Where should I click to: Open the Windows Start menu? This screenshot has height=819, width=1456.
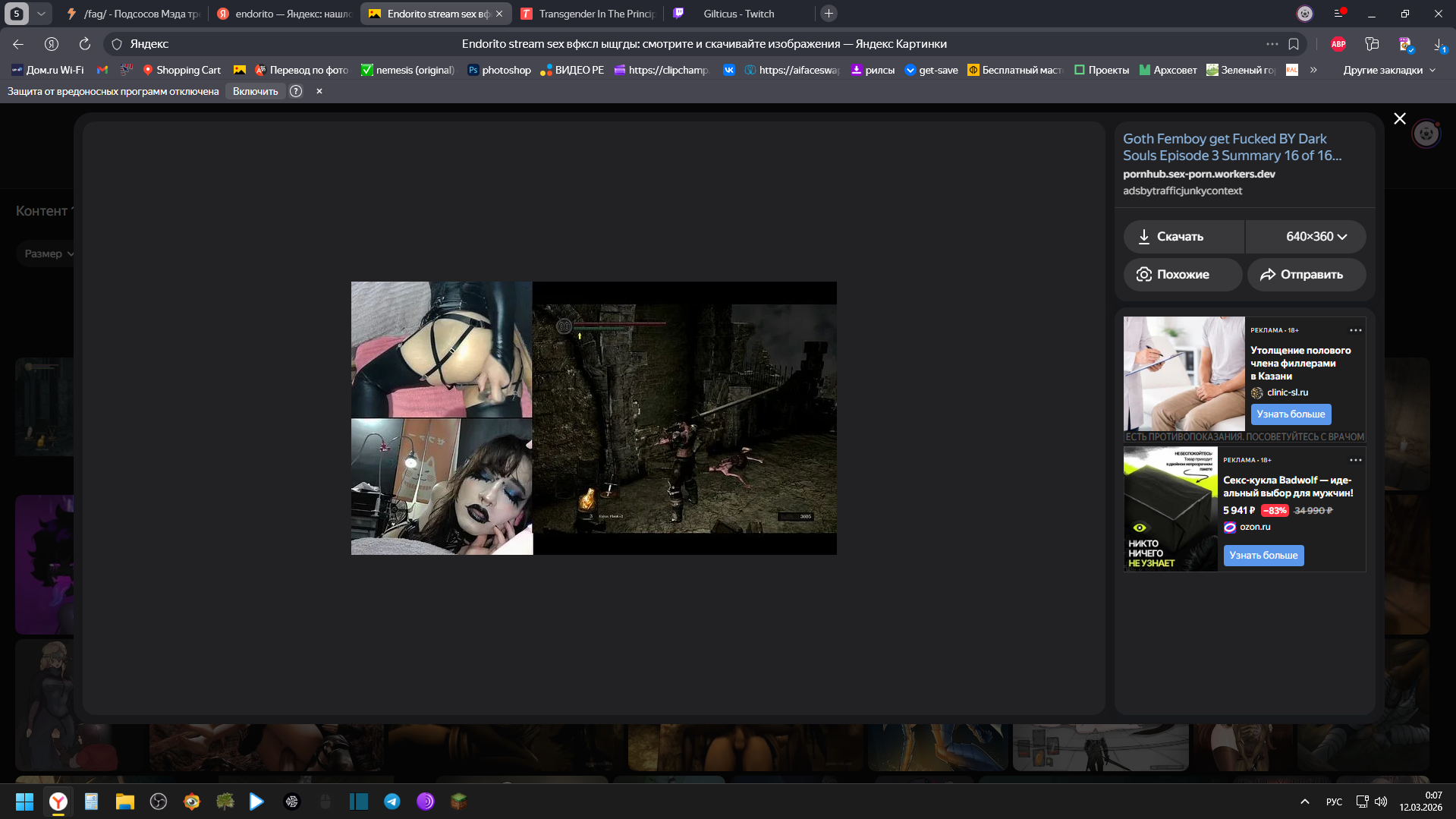24,802
